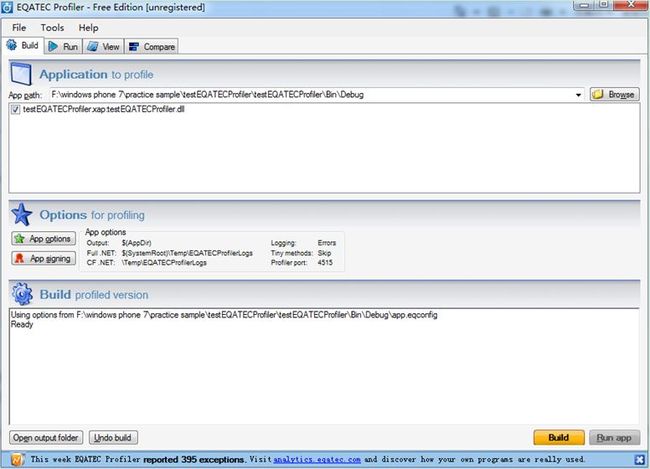Image resolution: width=650 pixels, height=469 pixels.
Task: Open the File menu
Action: 19,28
